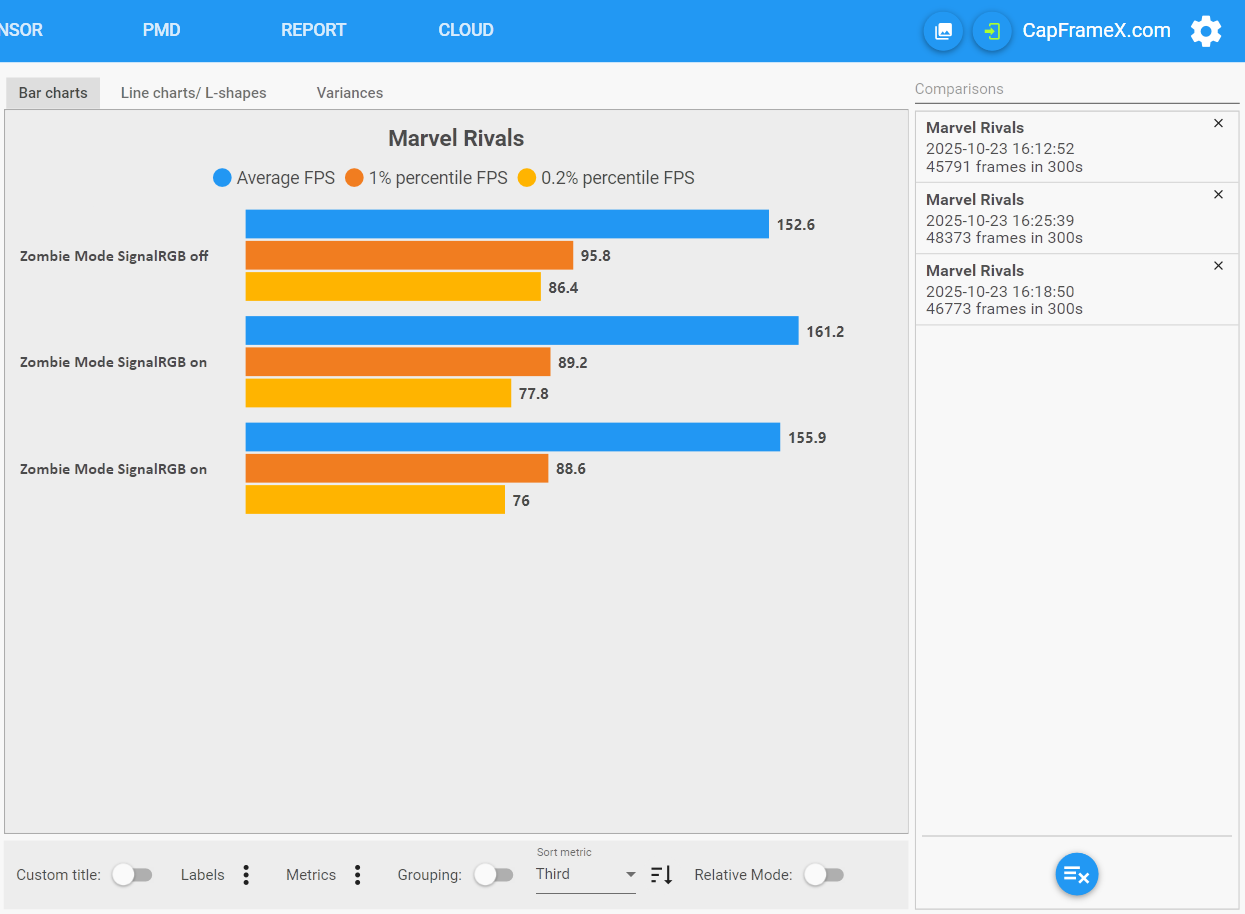The height and width of the screenshot is (914, 1245).
Task: Select comparison record with 46773 frames
Action: point(1077,289)
